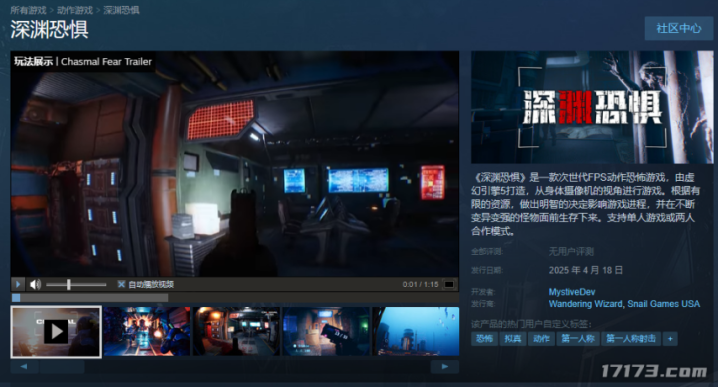Add a tag with the plus button
The image size is (718, 387).
pos(670,339)
